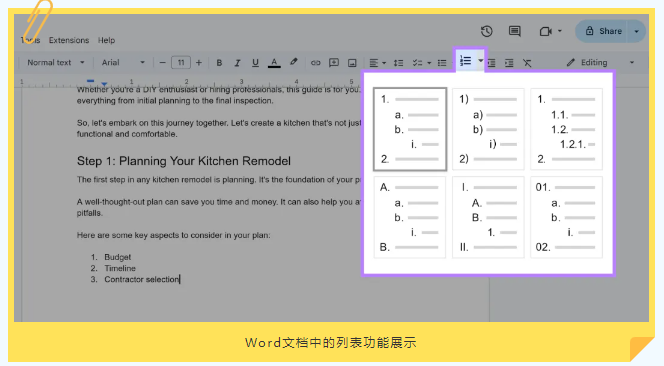Increase font size with plus button
664x366 pixels.
click(x=199, y=63)
